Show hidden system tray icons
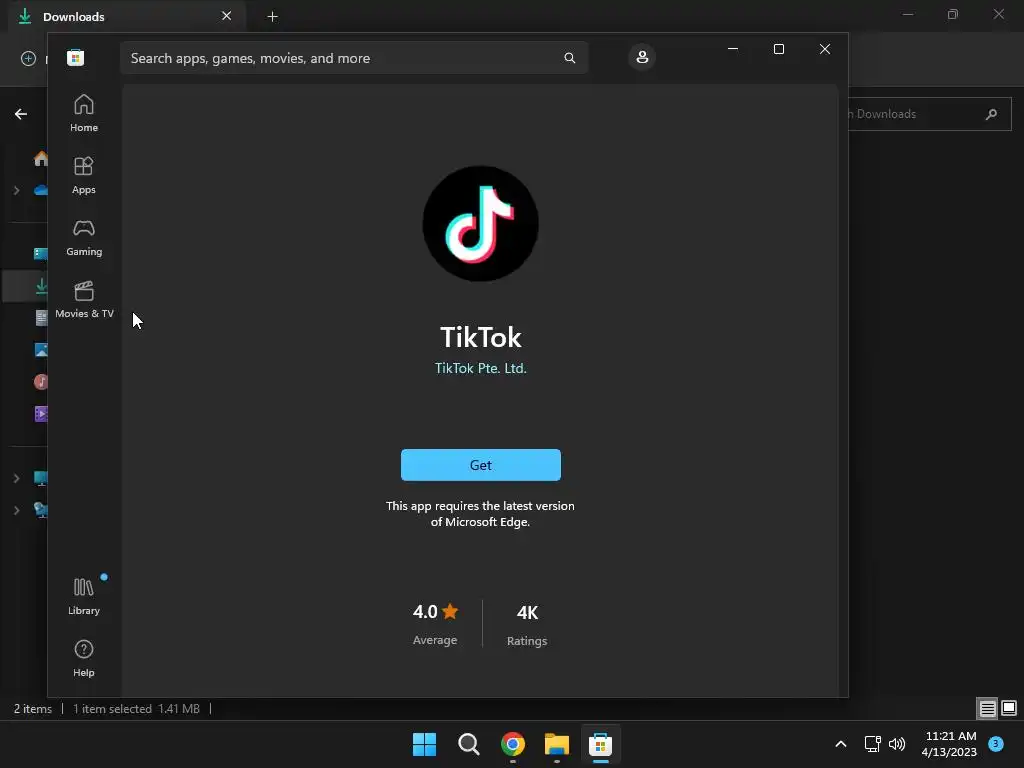Viewport: 1024px width, 768px height. 840,744
